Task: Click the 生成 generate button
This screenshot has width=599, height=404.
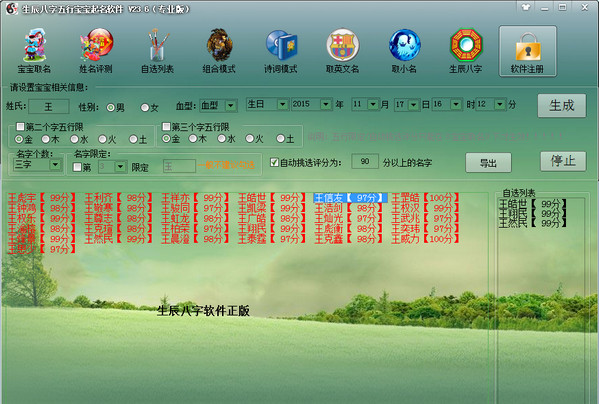Action: tap(562, 105)
